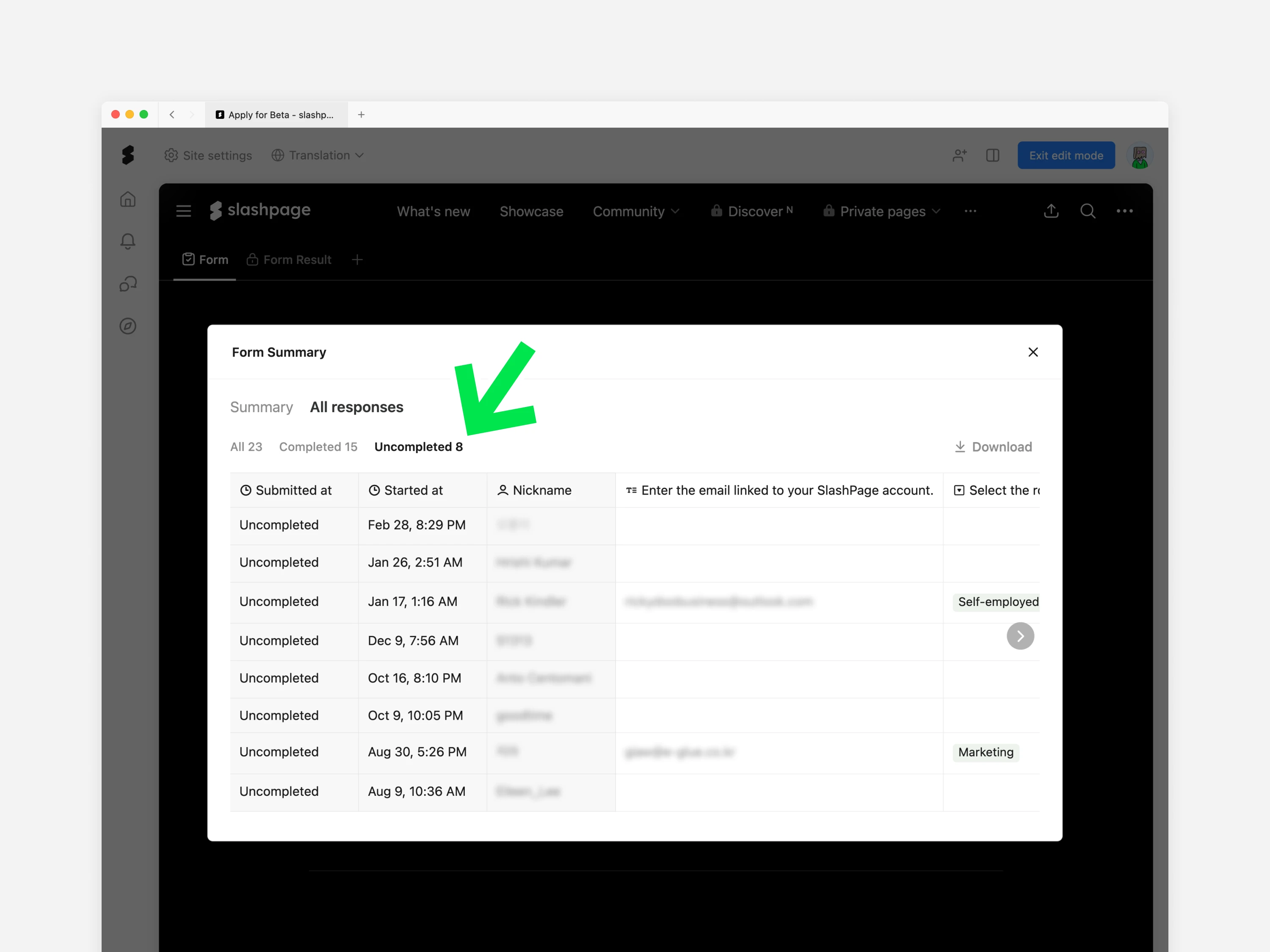Filter by Completed 15 responses
The image size is (1270, 952).
point(318,446)
